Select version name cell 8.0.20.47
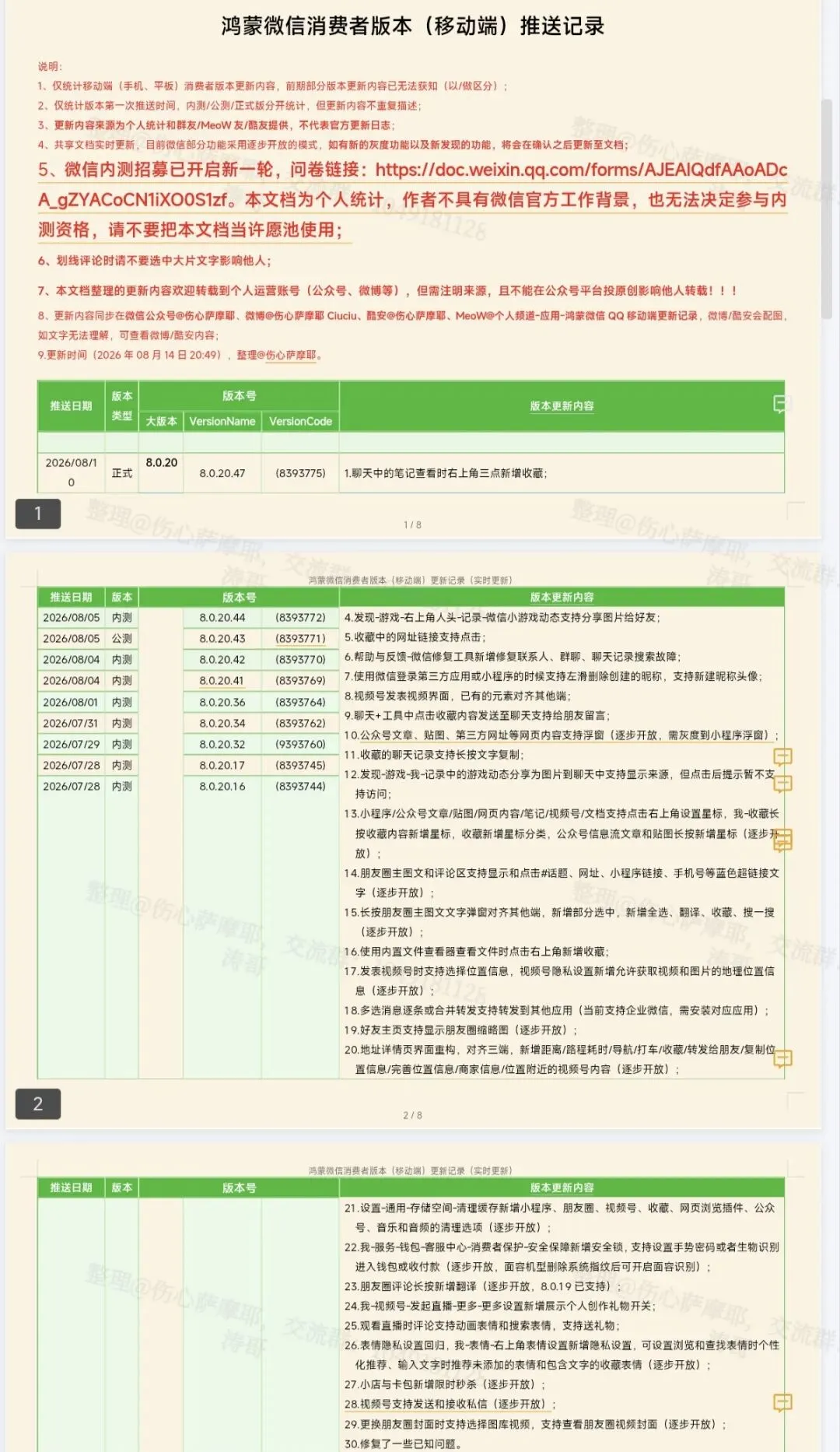Image resolution: width=840 pixels, height=1452 pixels. 222,472
